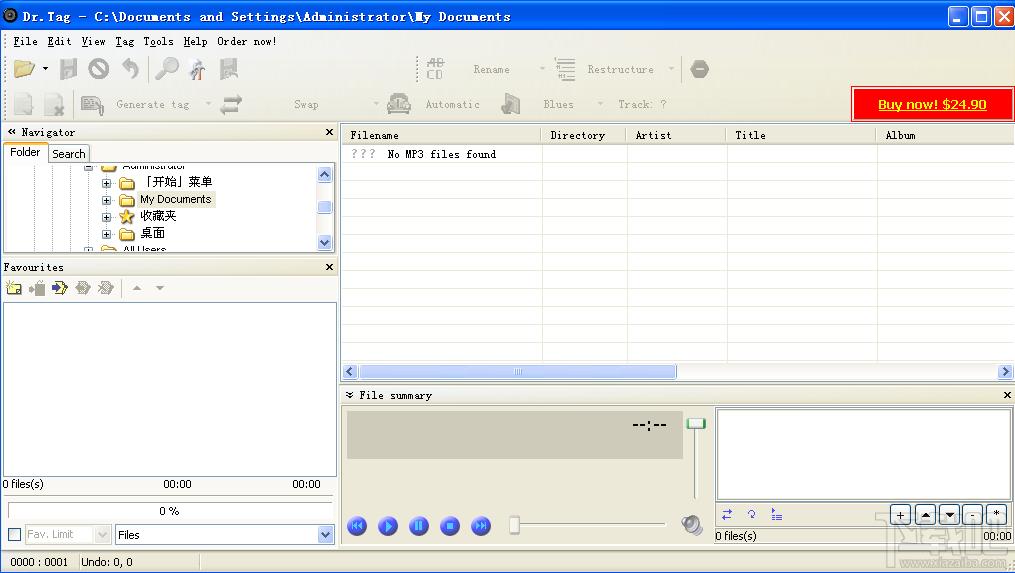Open the Tools menu
This screenshot has height=573, width=1015.
(159, 41)
